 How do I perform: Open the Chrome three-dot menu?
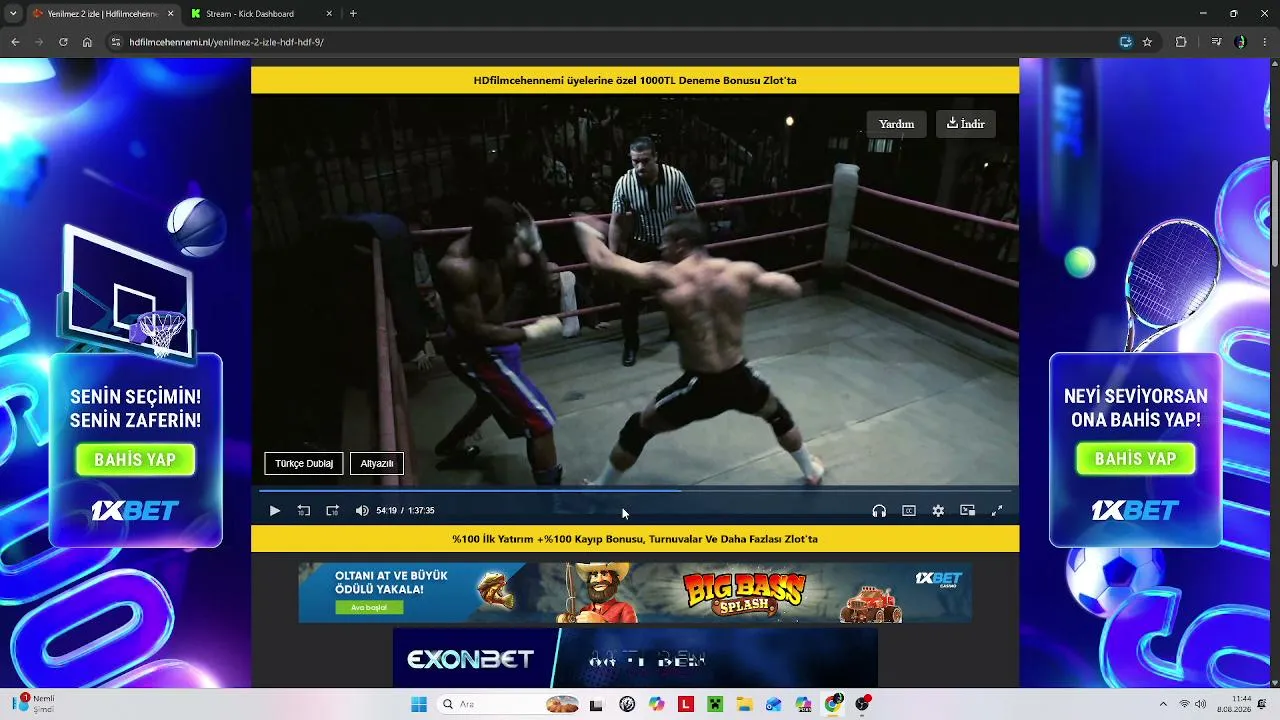1265,42
